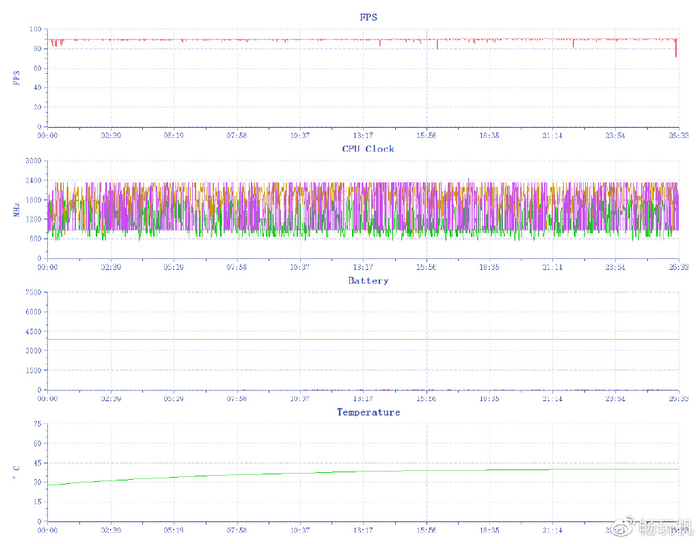Click the vertical FPS axis label
This screenshot has width=700, height=544.
(16, 77)
